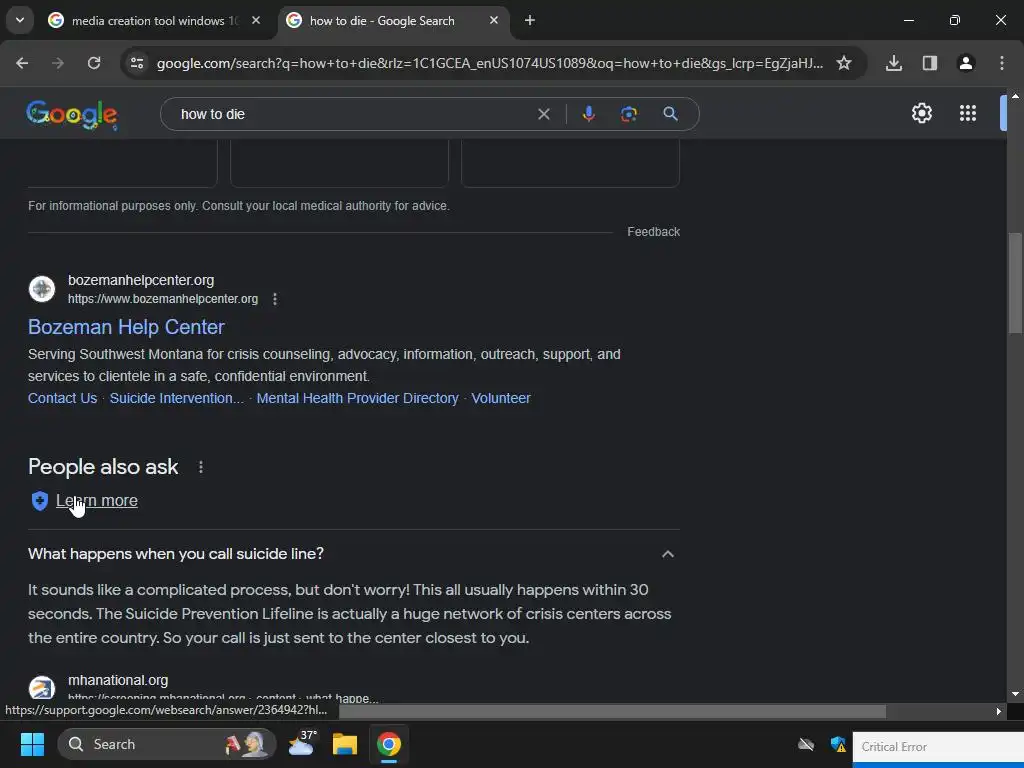1024x768 pixels.
Task: Collapse the suicide line question
Action: [667, 554]
